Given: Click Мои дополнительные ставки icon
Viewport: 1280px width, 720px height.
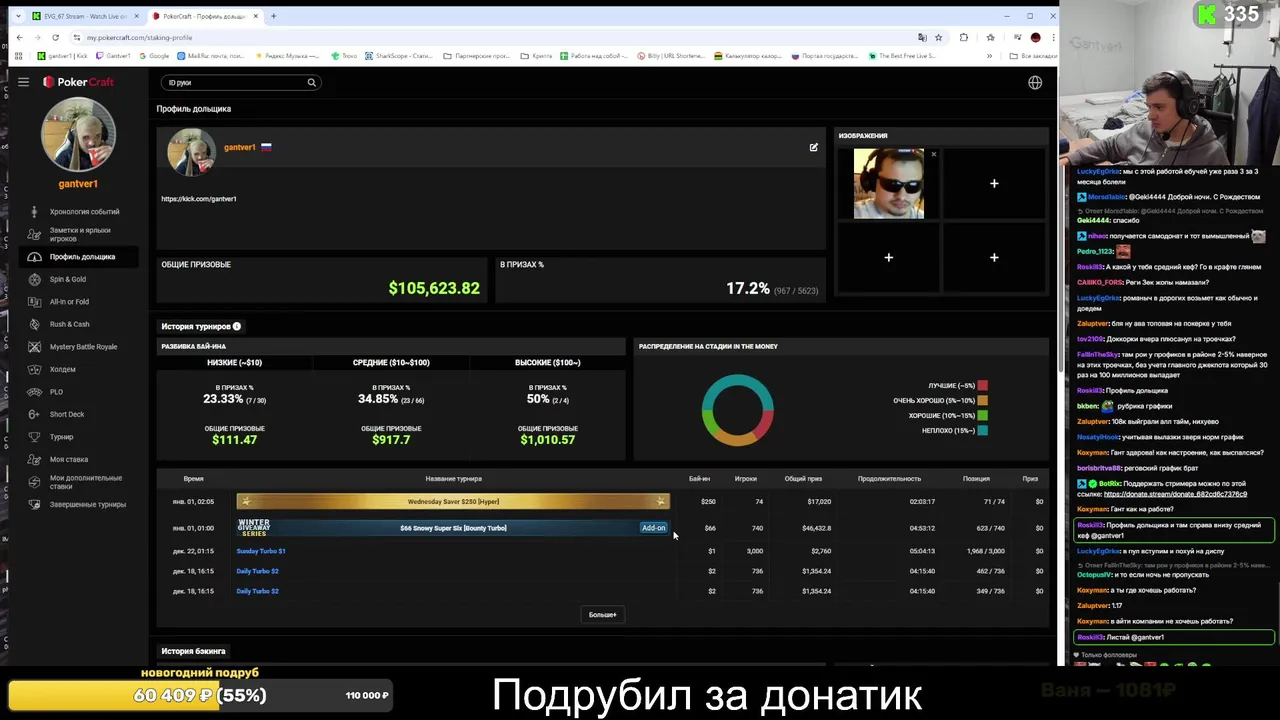Looking at the screenshot, I should [34, 482].
